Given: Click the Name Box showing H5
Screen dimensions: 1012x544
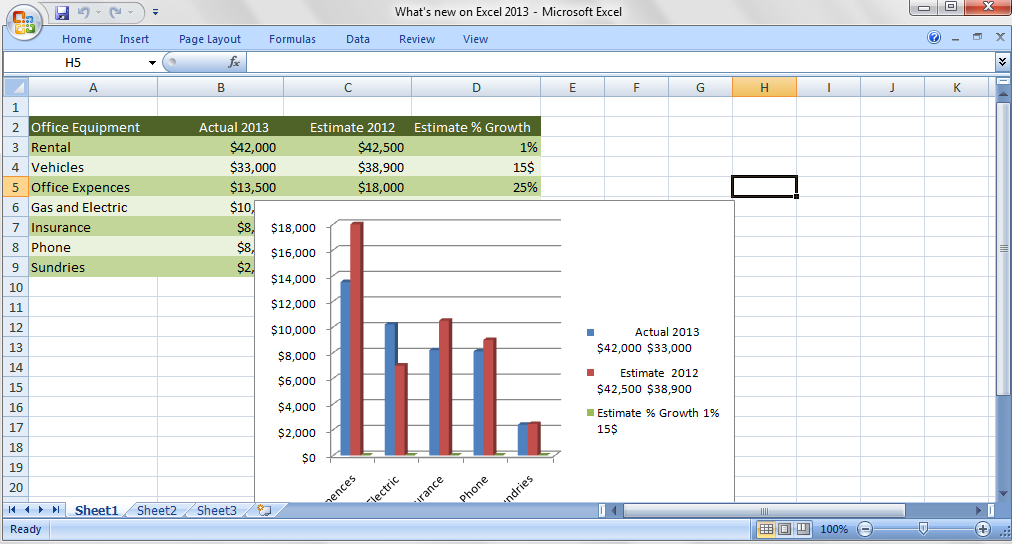Looking at the screenshot, I should (x=74, y=63).
